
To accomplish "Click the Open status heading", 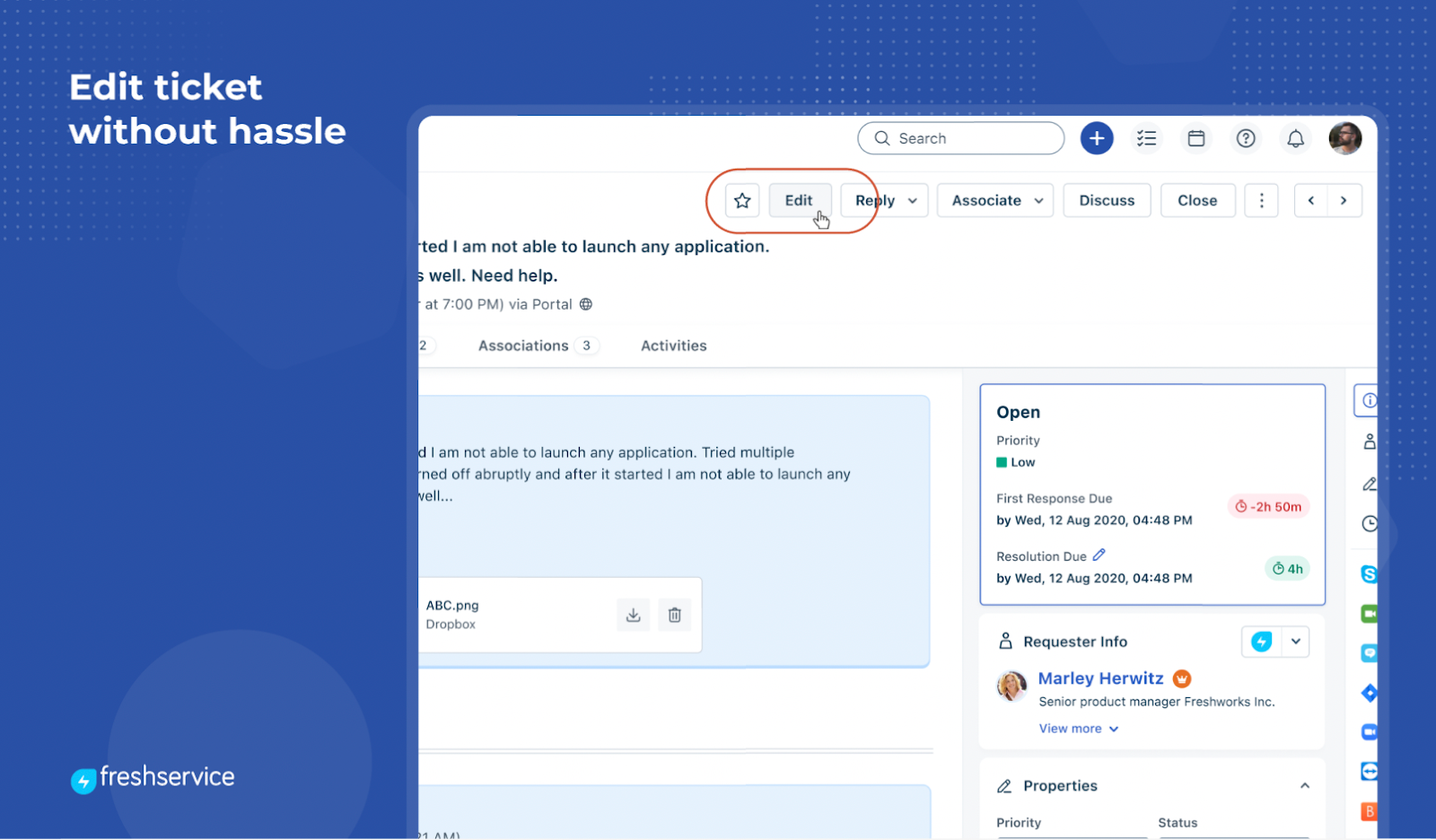I will [1018, 412].
